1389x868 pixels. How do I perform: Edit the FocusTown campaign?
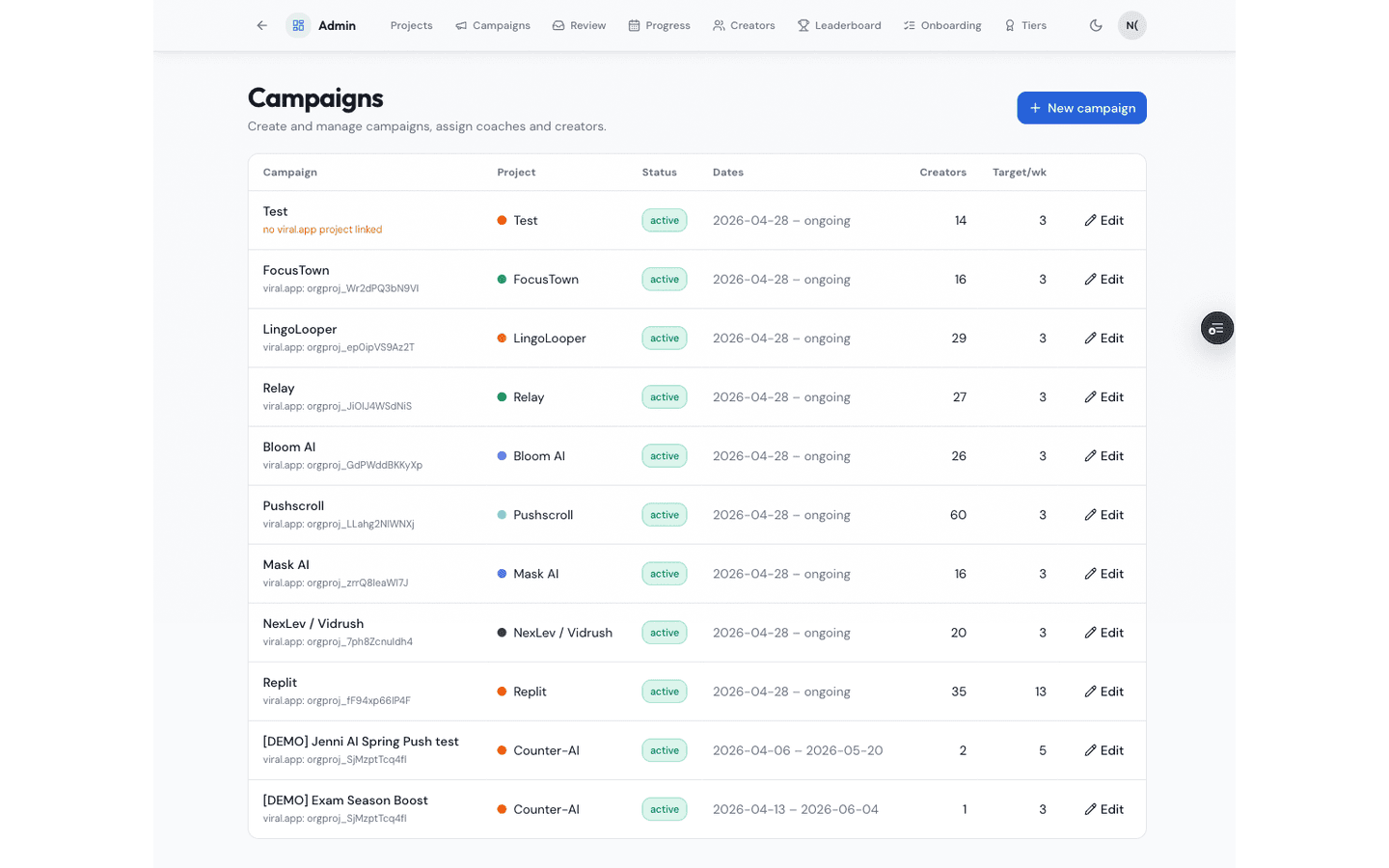coord(1103,280)
